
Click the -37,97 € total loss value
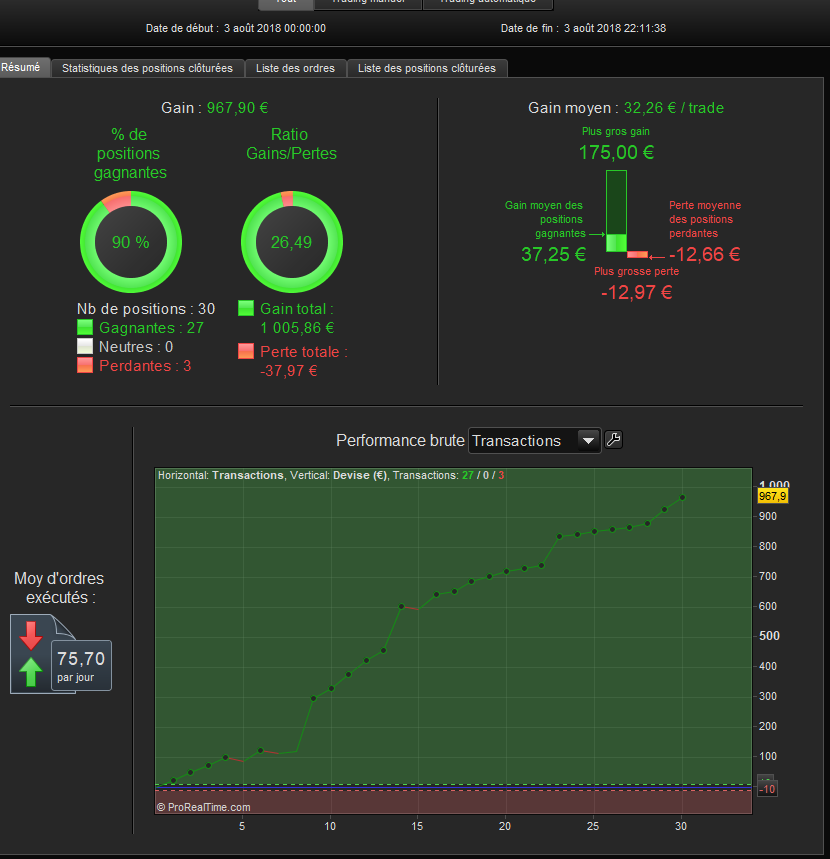(289, 371)
